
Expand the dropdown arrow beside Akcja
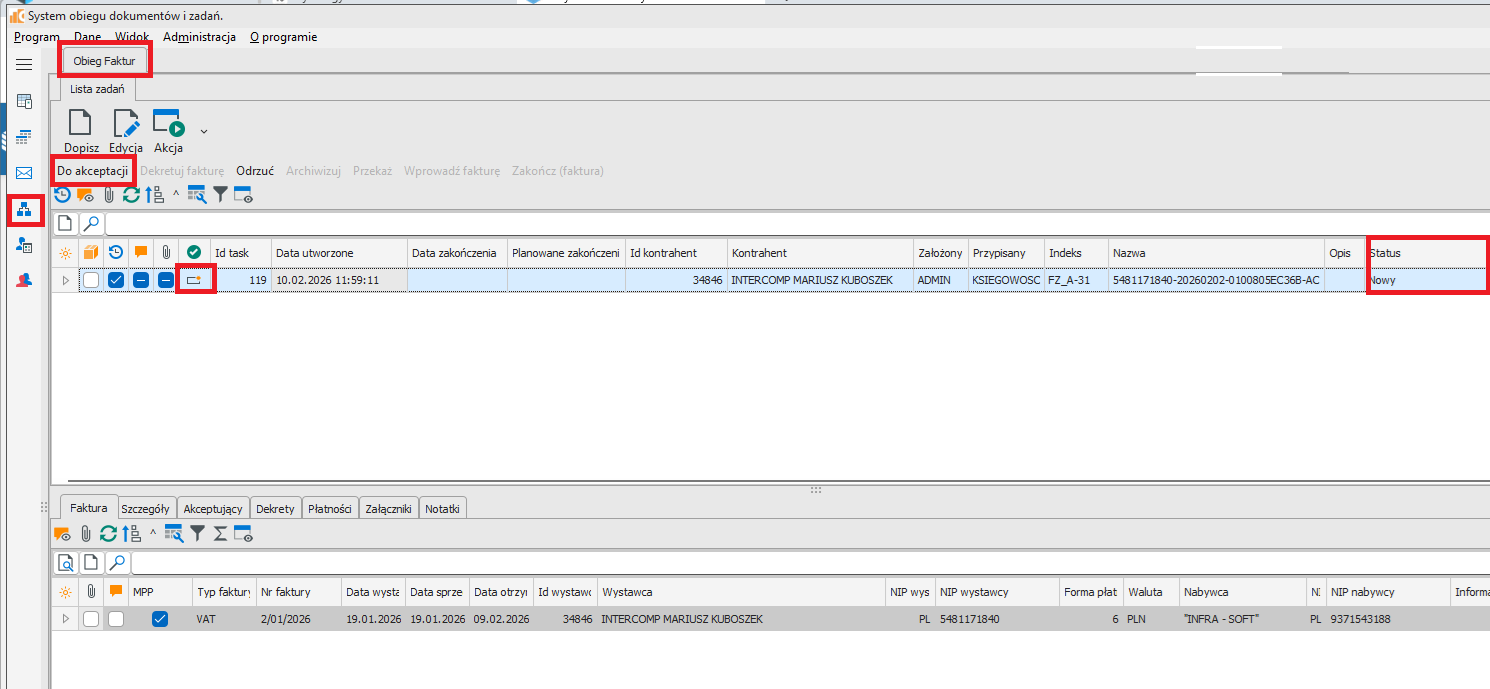[x=204, y=131]
